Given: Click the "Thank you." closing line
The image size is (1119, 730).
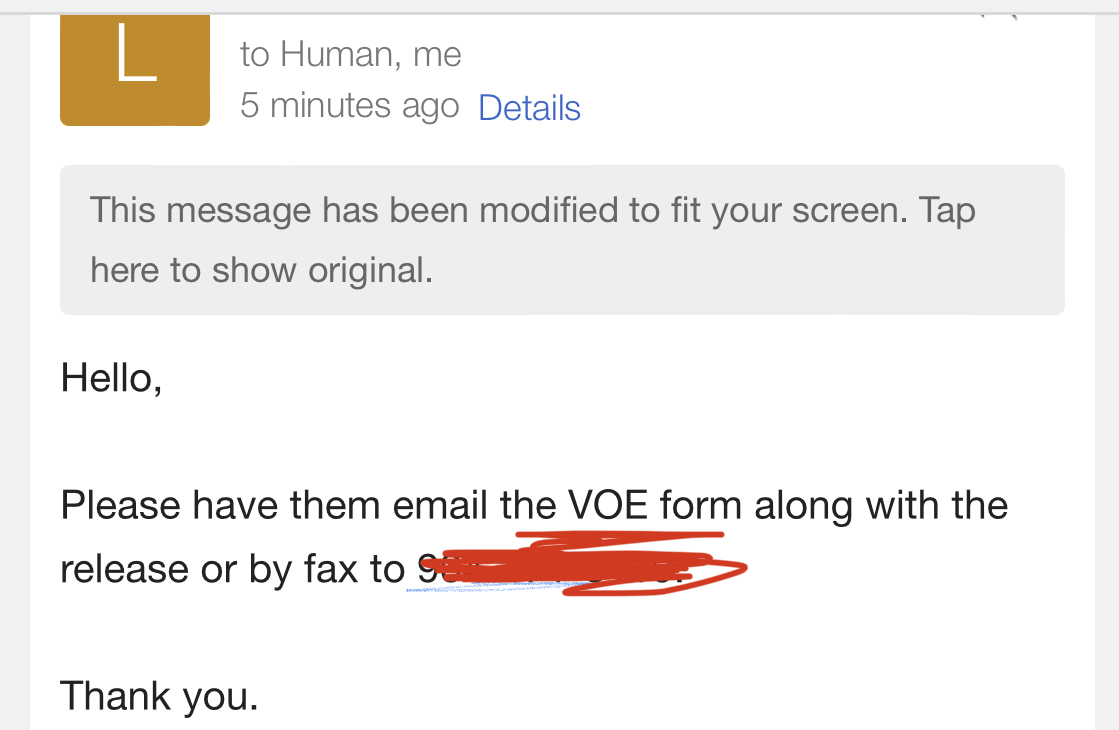Looking at the screenshot, I should click(x=159, y=696).
